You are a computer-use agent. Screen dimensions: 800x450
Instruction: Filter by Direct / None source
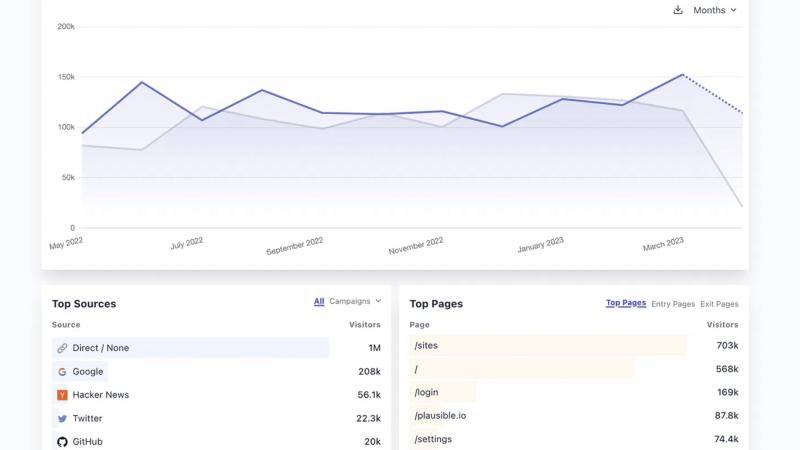pos(101,348)
